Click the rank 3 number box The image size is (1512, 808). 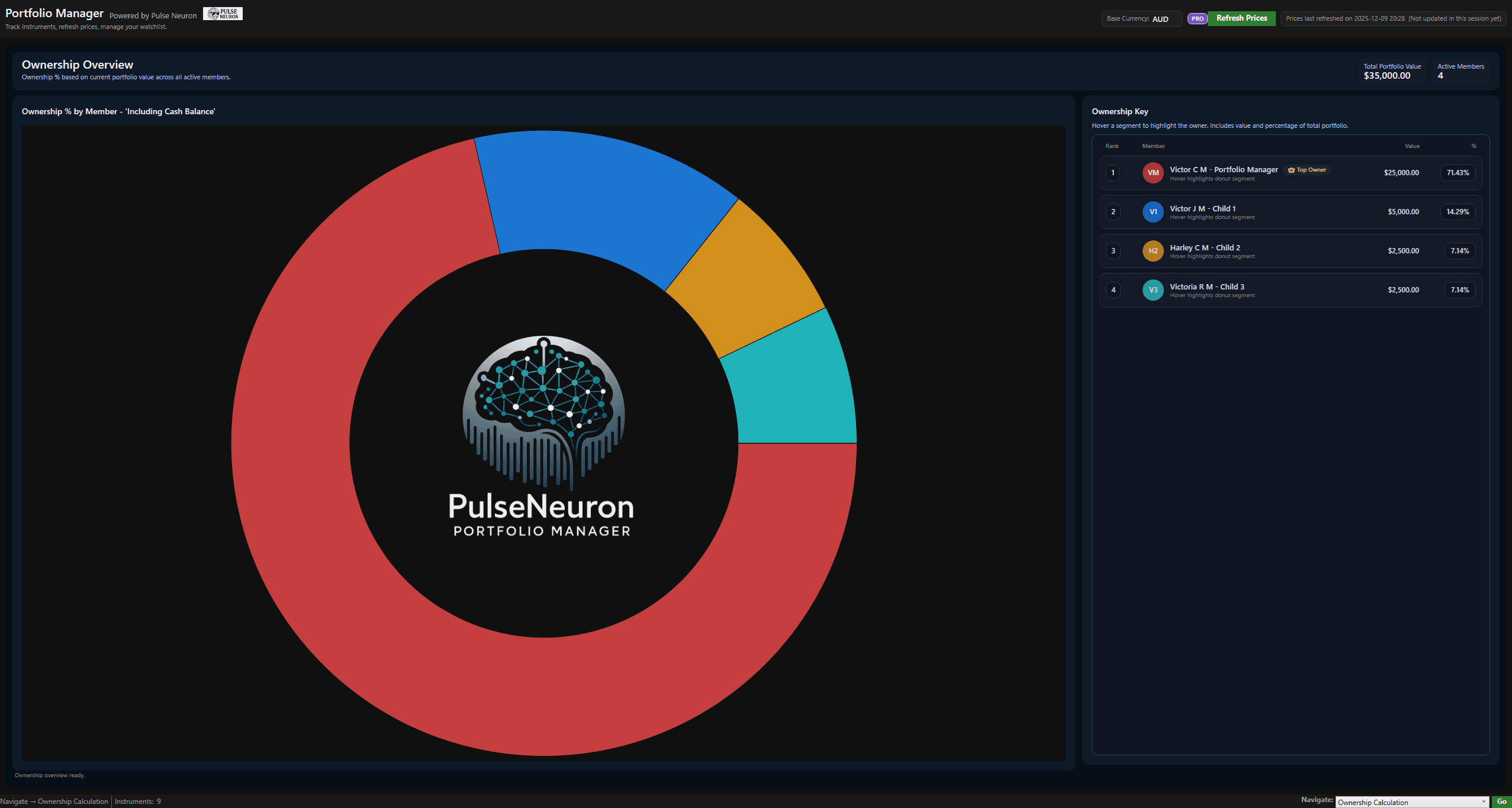(x=1113, y=251)
